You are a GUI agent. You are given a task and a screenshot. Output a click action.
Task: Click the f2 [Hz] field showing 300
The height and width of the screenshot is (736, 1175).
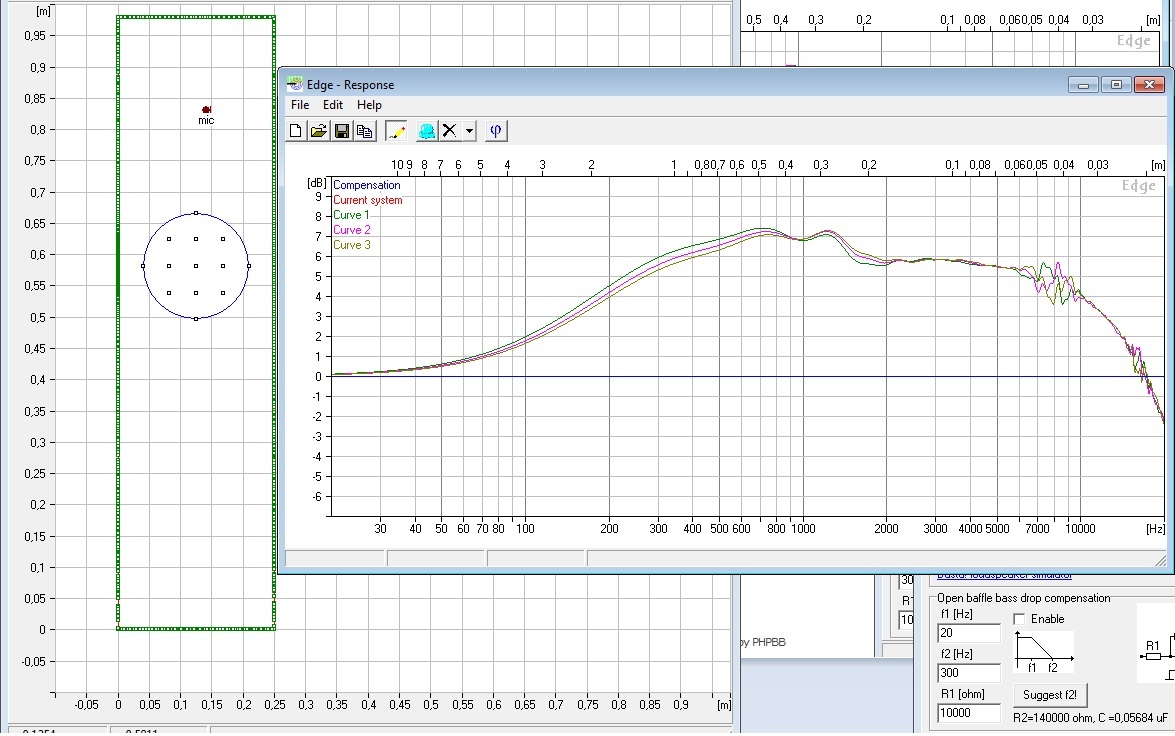tap(968, 673)
